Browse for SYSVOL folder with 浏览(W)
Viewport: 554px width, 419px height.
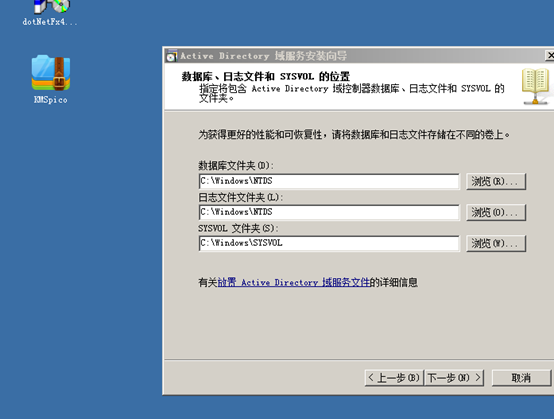pos(496,244)
